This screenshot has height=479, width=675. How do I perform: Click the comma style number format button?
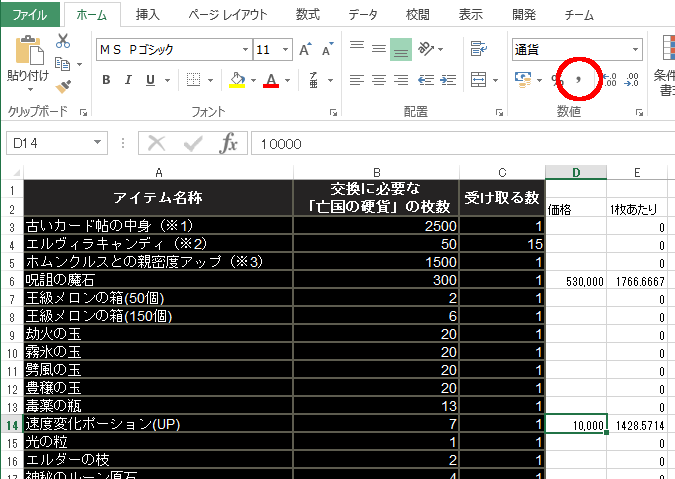(579, 79)
